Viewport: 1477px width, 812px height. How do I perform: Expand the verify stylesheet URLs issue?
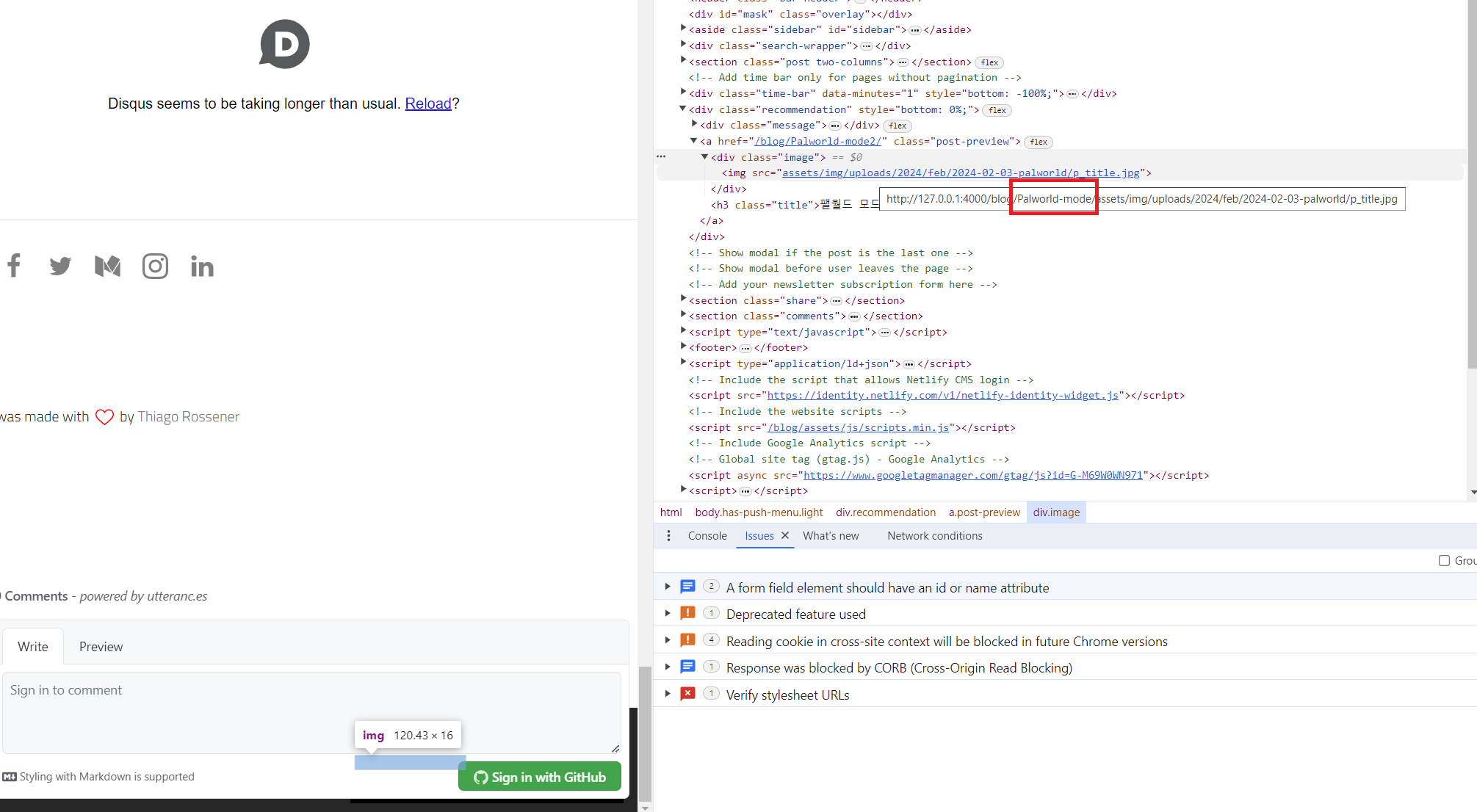tap(667, 693)
